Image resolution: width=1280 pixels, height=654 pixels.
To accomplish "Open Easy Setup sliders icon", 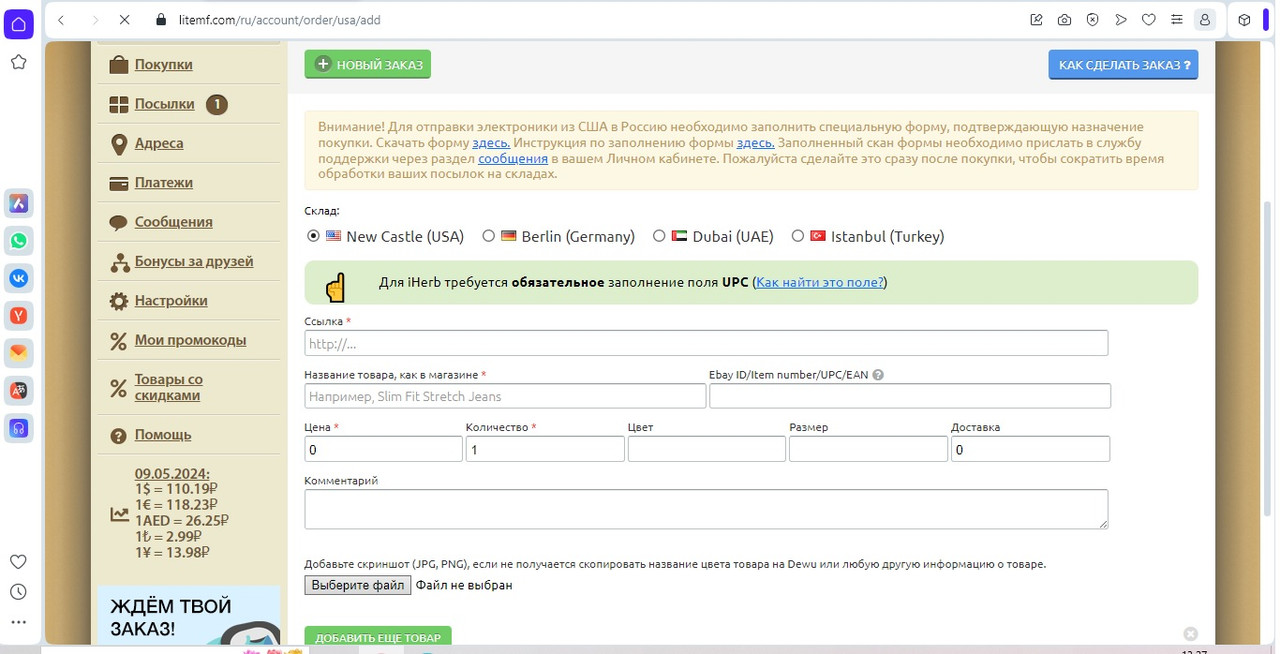I will click(1177, 20).
